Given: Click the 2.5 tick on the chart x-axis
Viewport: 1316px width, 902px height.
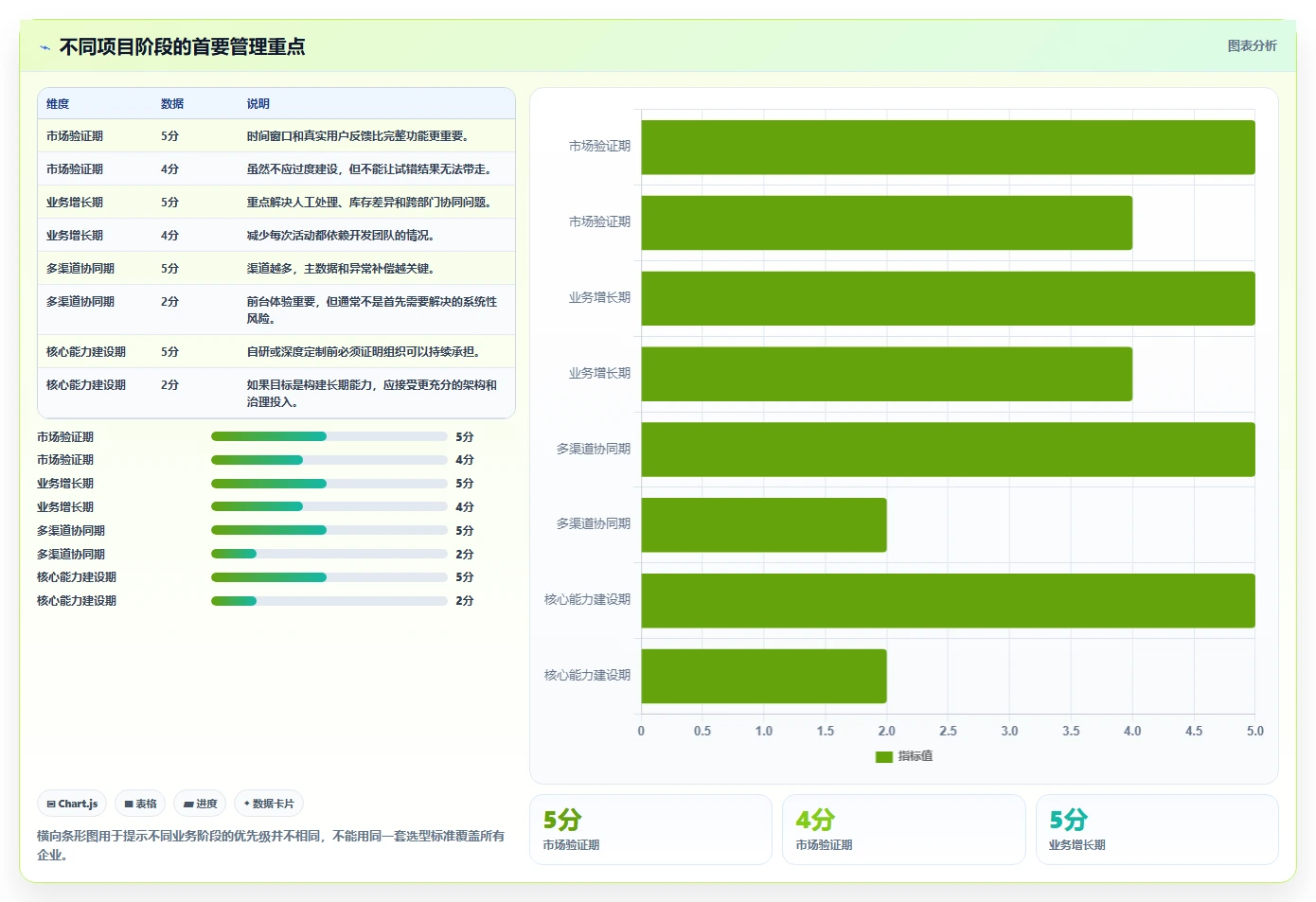Looking at the screenshot, I should [x=948, y=732].
